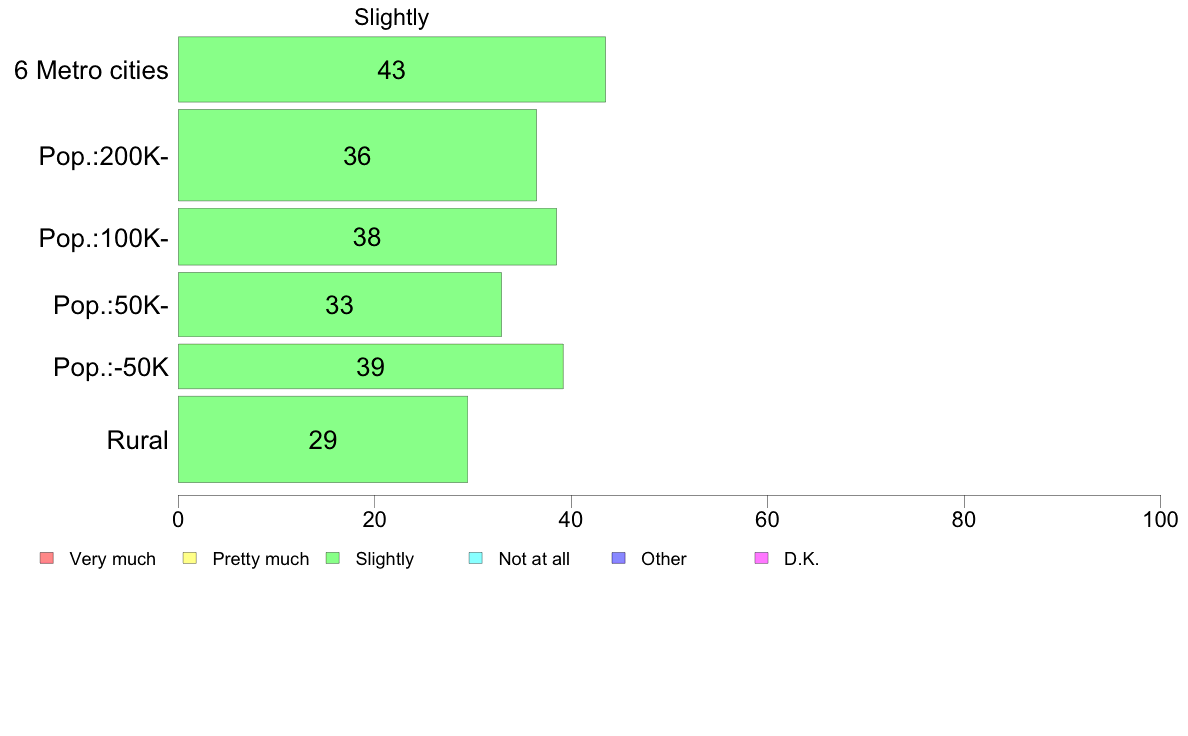Click the 100 tick on the x-axis
1188x736 pixels.
click(1160, 519)
